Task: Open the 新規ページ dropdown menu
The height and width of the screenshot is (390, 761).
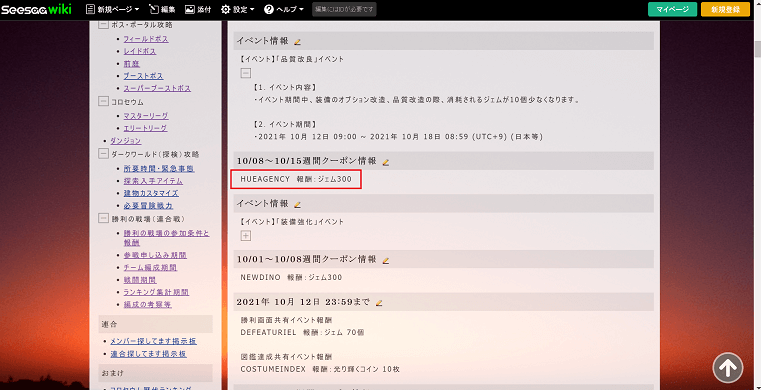Action: pyautogui.click(x=113, y=9)
